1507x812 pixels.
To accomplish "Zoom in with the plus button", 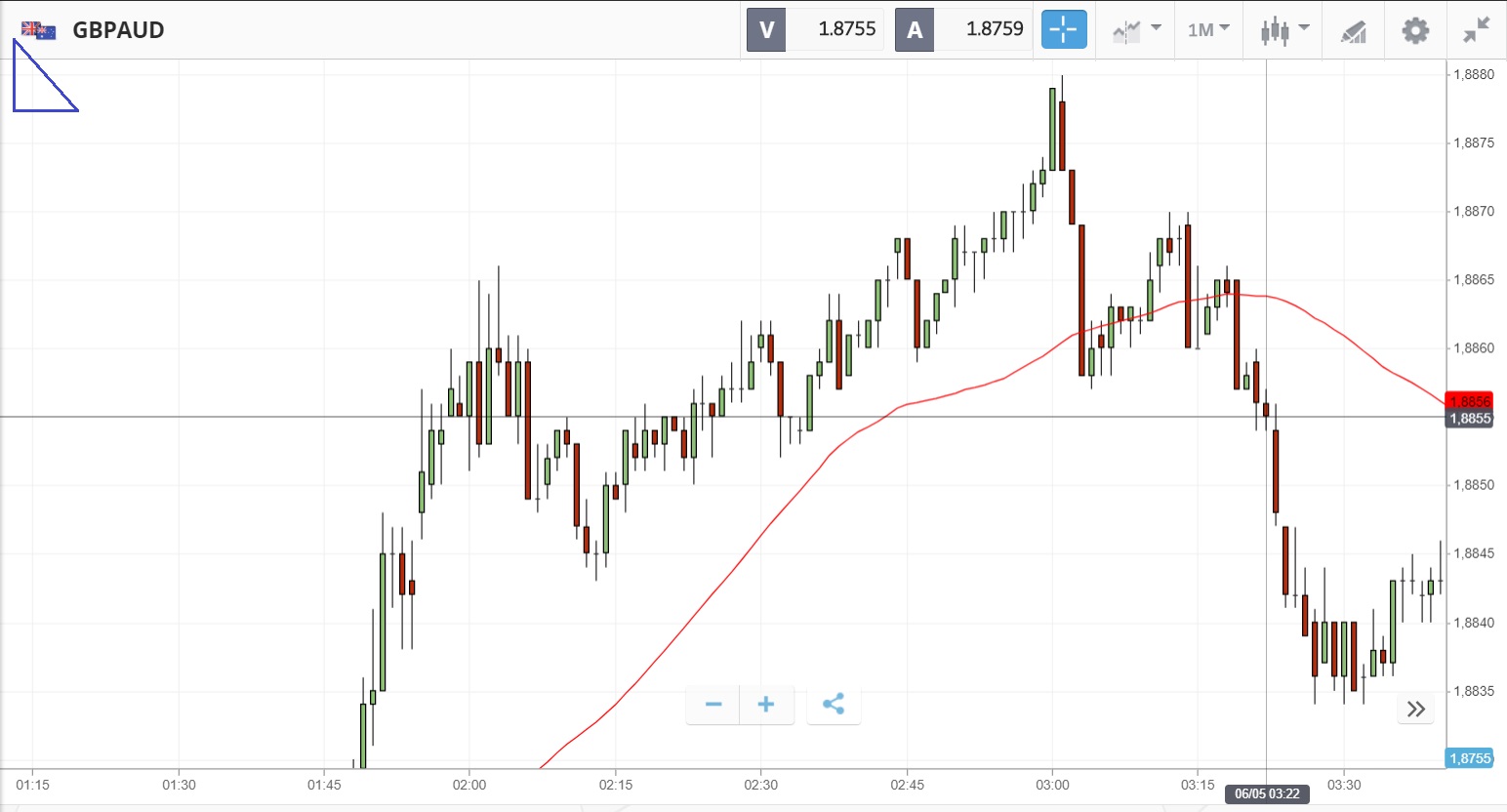I will point(766,705).
